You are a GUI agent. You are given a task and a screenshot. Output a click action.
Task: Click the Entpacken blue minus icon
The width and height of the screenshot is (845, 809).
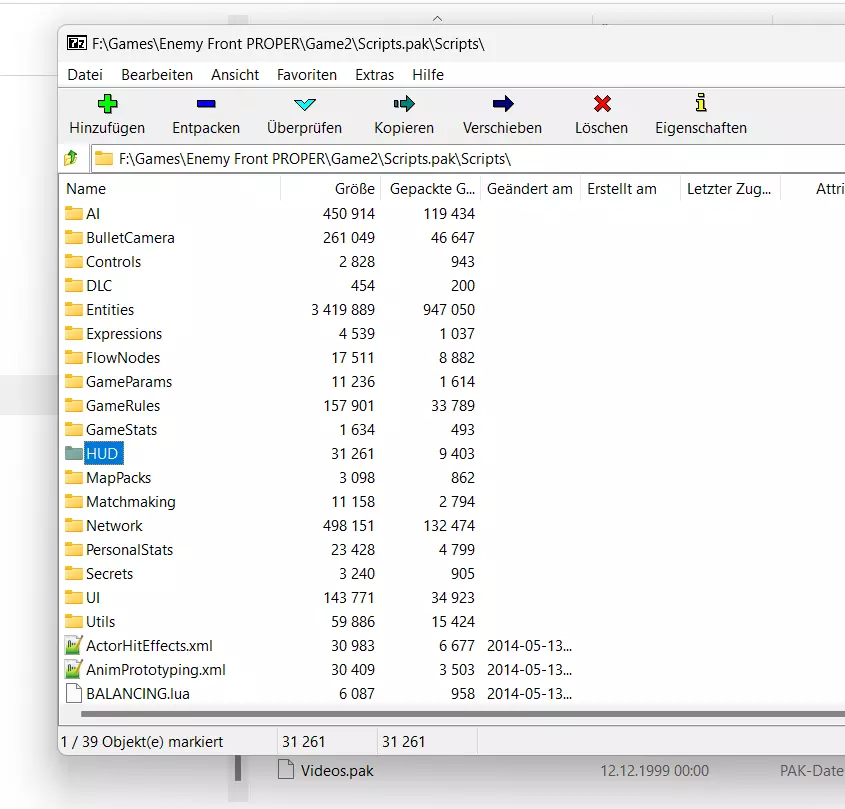tap(206, 103)
